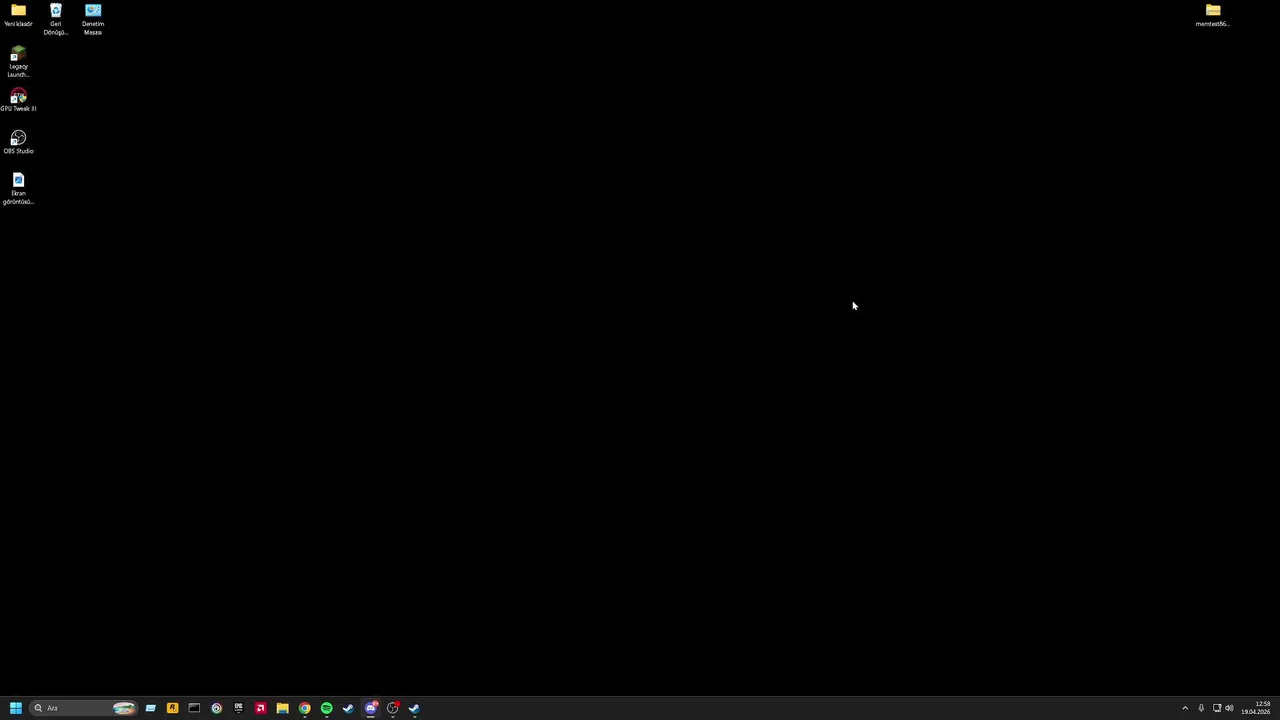Screen dimensions: 1280x720
Task: Open the volume speaker icon in the tray
Action: [x=1229, y=708]
